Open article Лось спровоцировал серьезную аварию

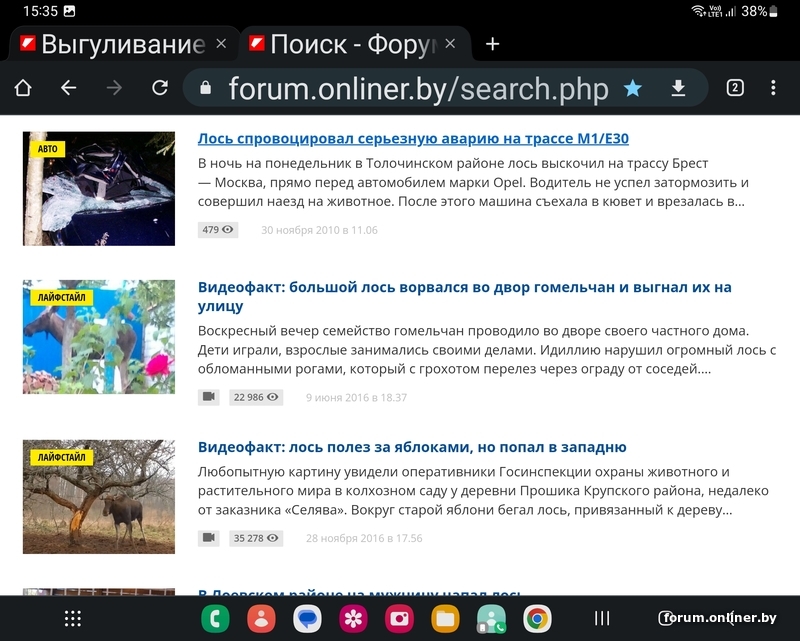pyautogui.click(x=413, y=138)
